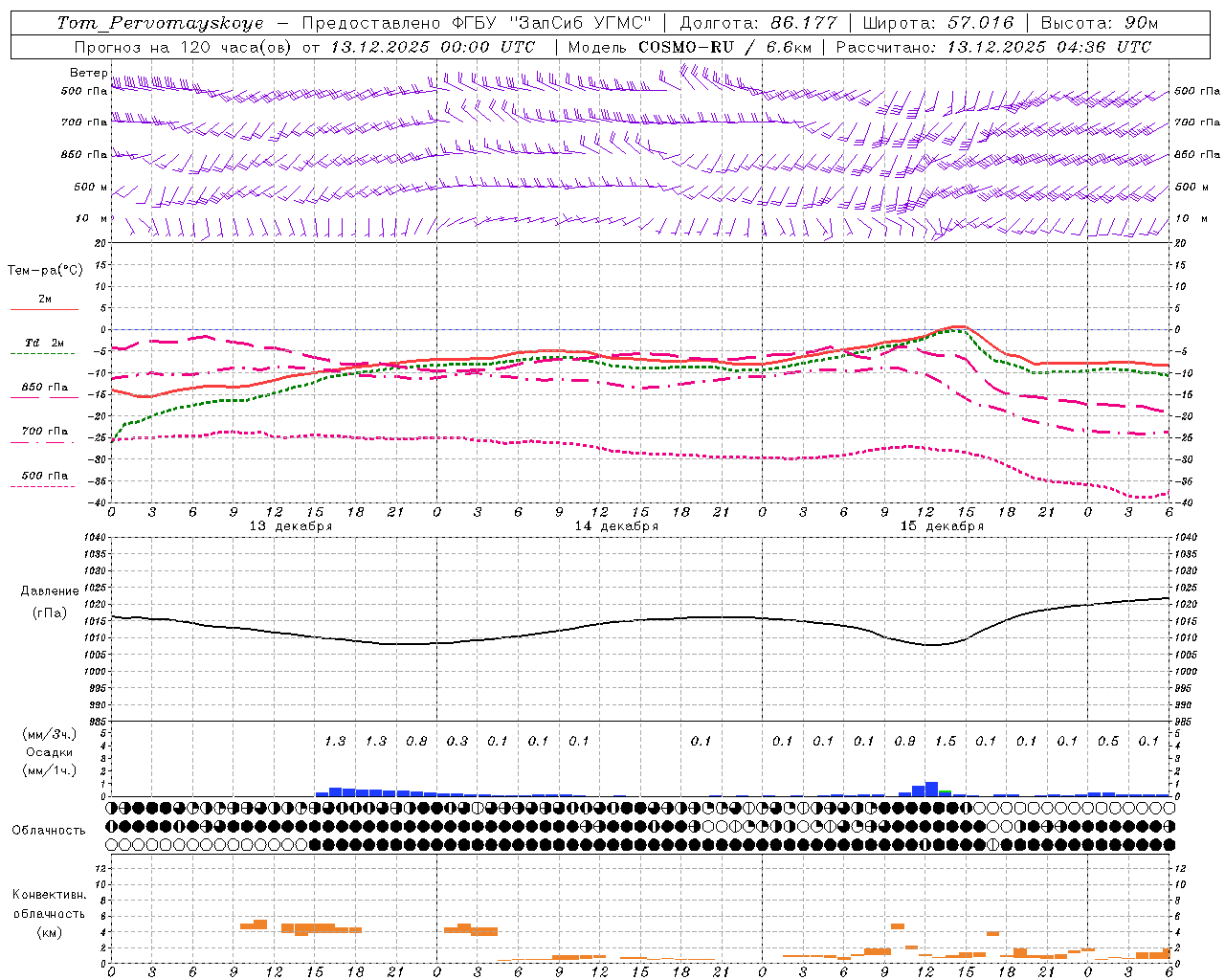This screenshot has width=1225, height=980.
Task: Click the '2м' temperature legend entry
Action: [x=45, y=299]
